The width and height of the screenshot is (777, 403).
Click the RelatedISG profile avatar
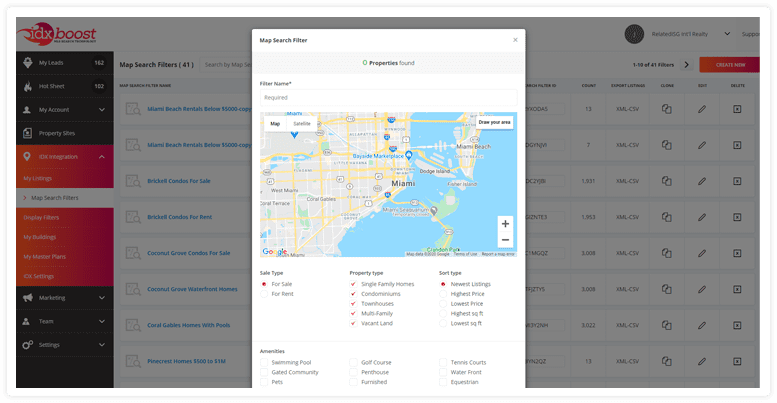634,34
